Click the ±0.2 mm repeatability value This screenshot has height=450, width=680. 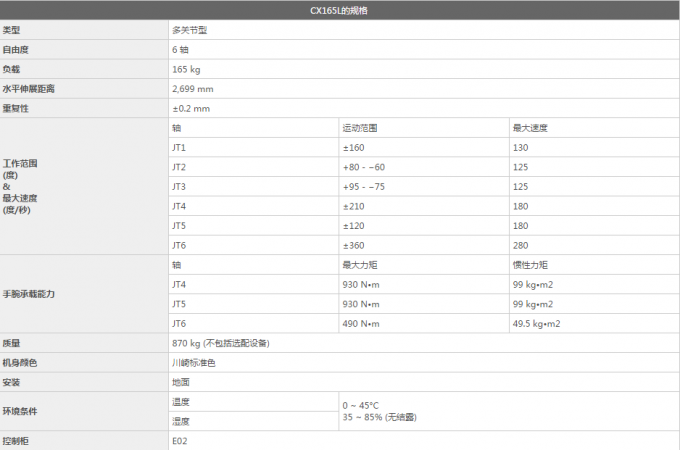(x=190, y=108)
